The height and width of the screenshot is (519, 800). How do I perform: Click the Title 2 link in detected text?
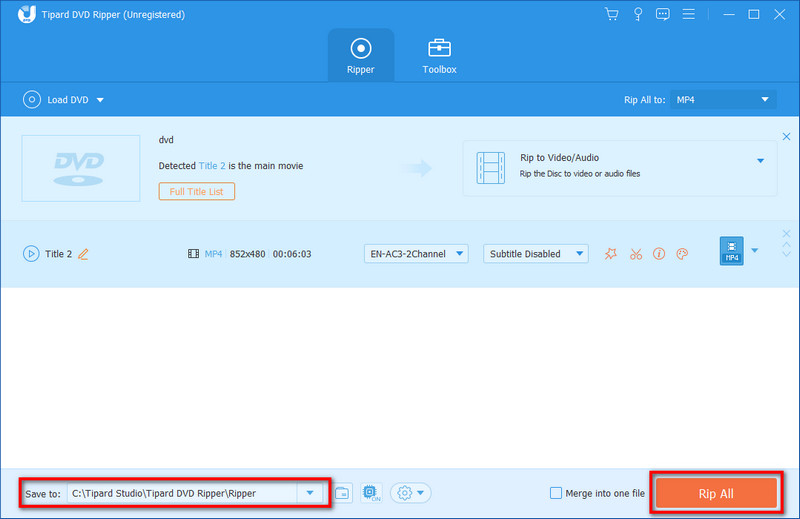click(x=212, y=166)
